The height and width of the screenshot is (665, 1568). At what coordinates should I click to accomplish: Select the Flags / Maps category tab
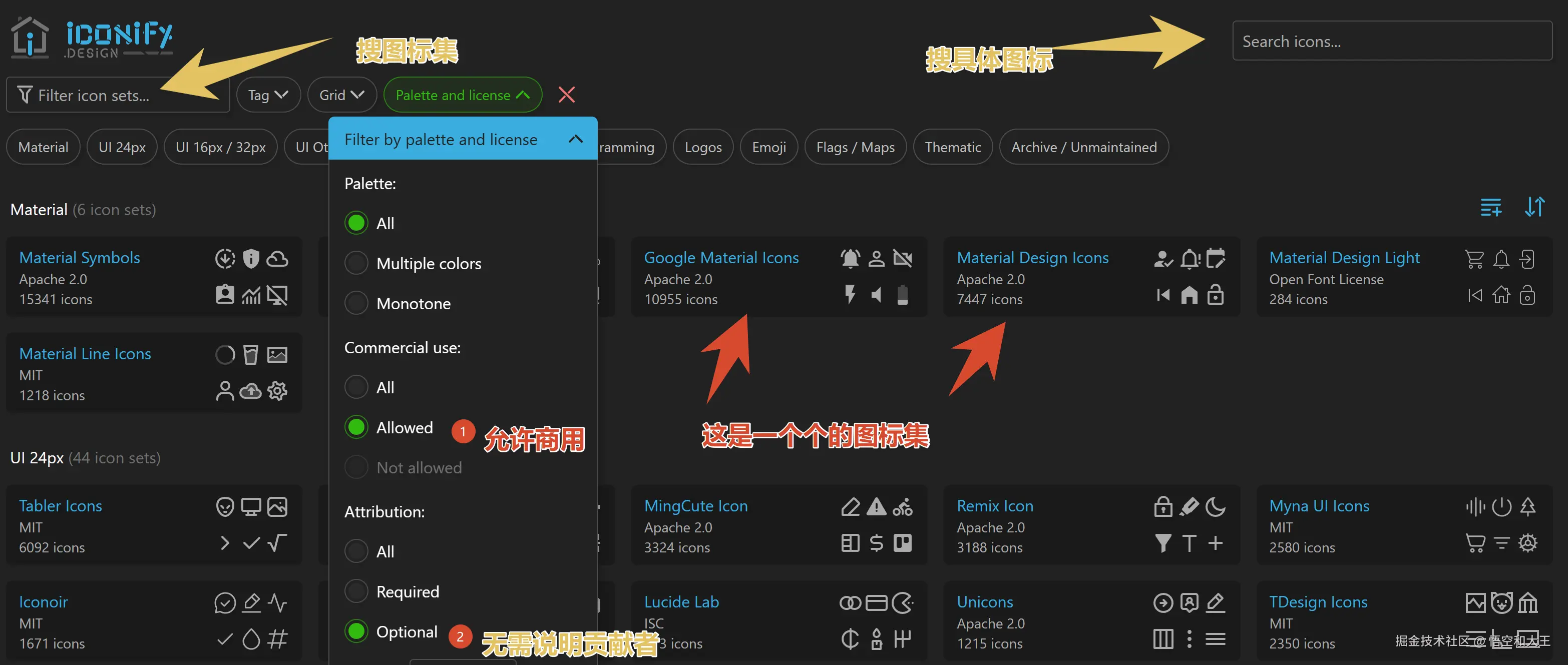[x=855, y=147]
